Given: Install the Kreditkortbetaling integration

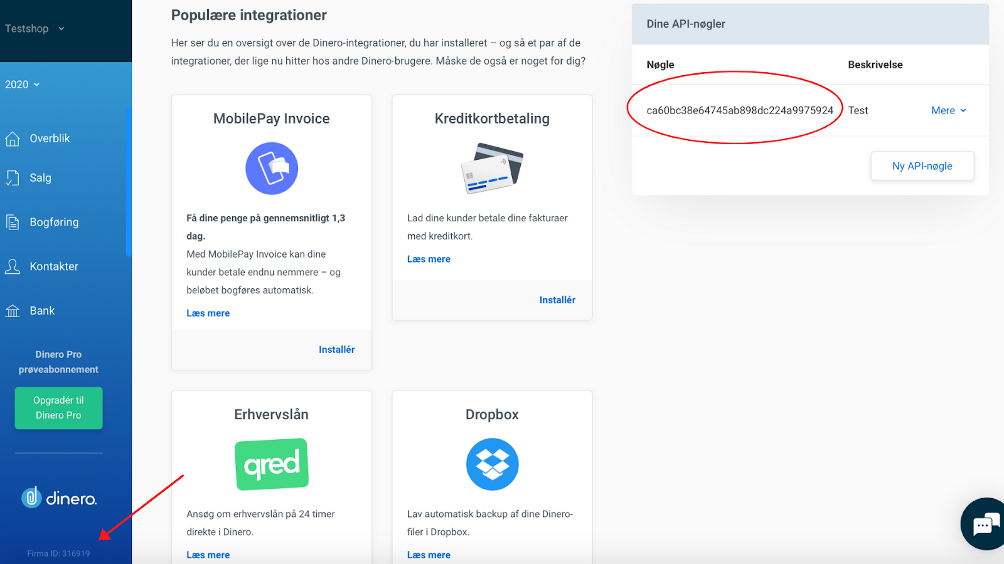Looking at the screenshot, I should pos(557,300).
